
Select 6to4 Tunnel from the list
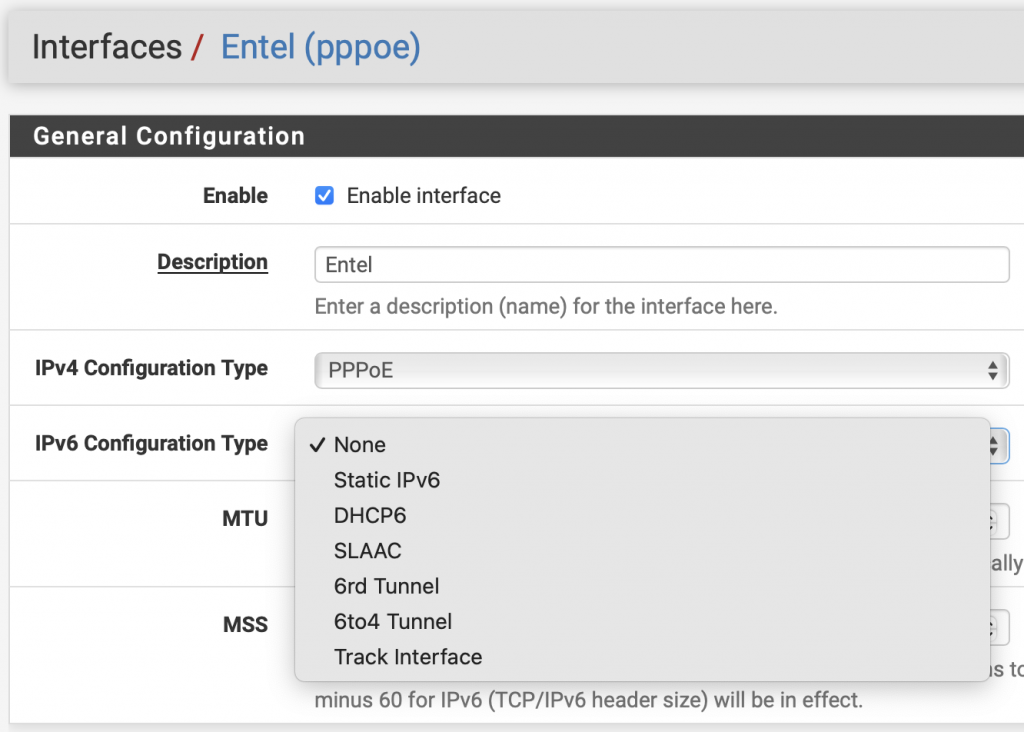[x=393, y=622]
